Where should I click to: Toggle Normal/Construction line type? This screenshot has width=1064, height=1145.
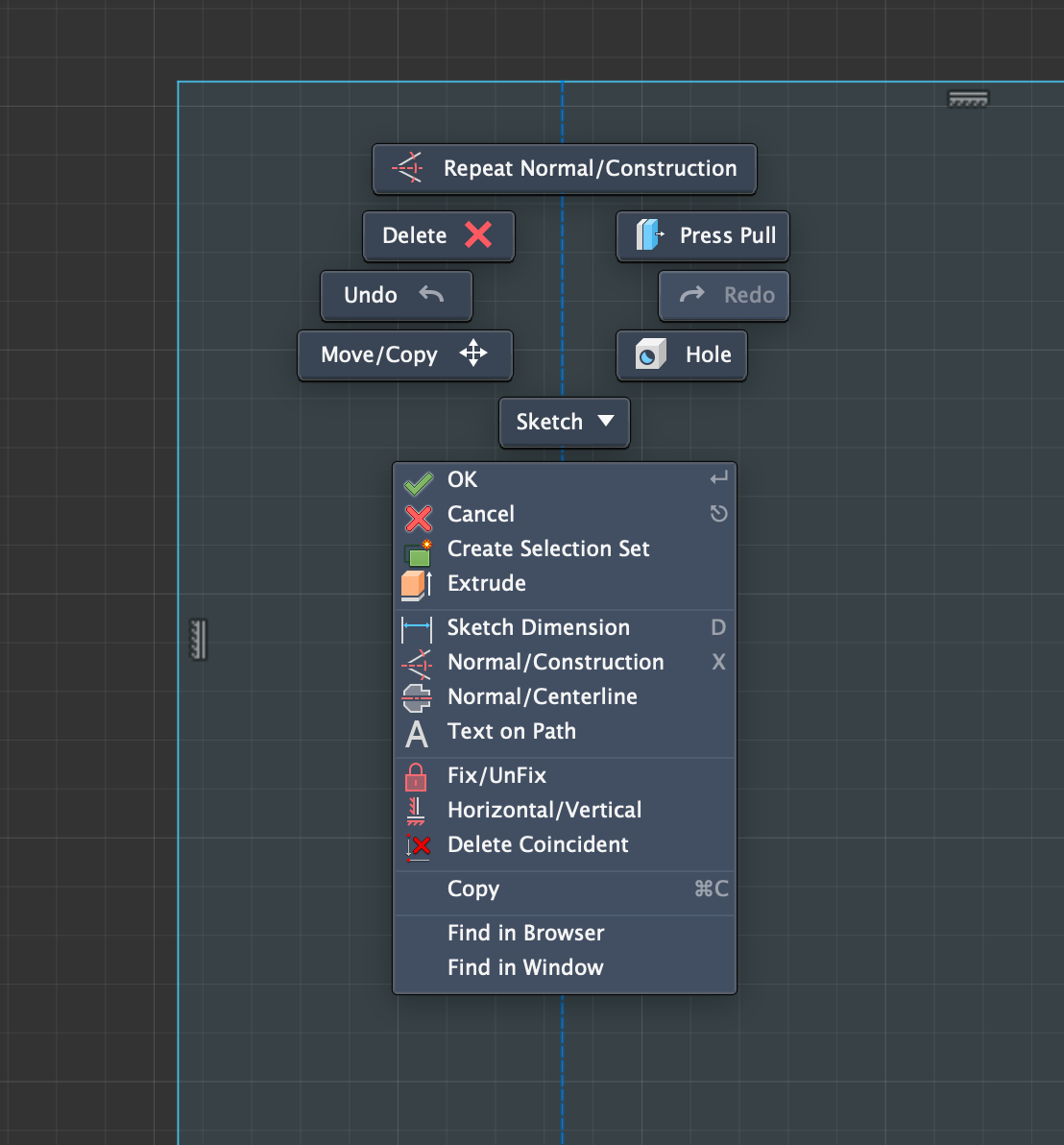point(555,663)
